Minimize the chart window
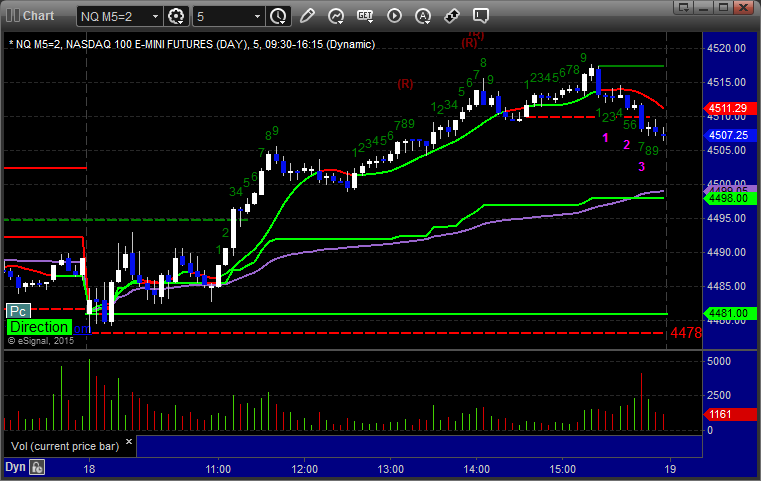Image resolution: width=761 pixels, height=481 pixels. pos(704,7)
